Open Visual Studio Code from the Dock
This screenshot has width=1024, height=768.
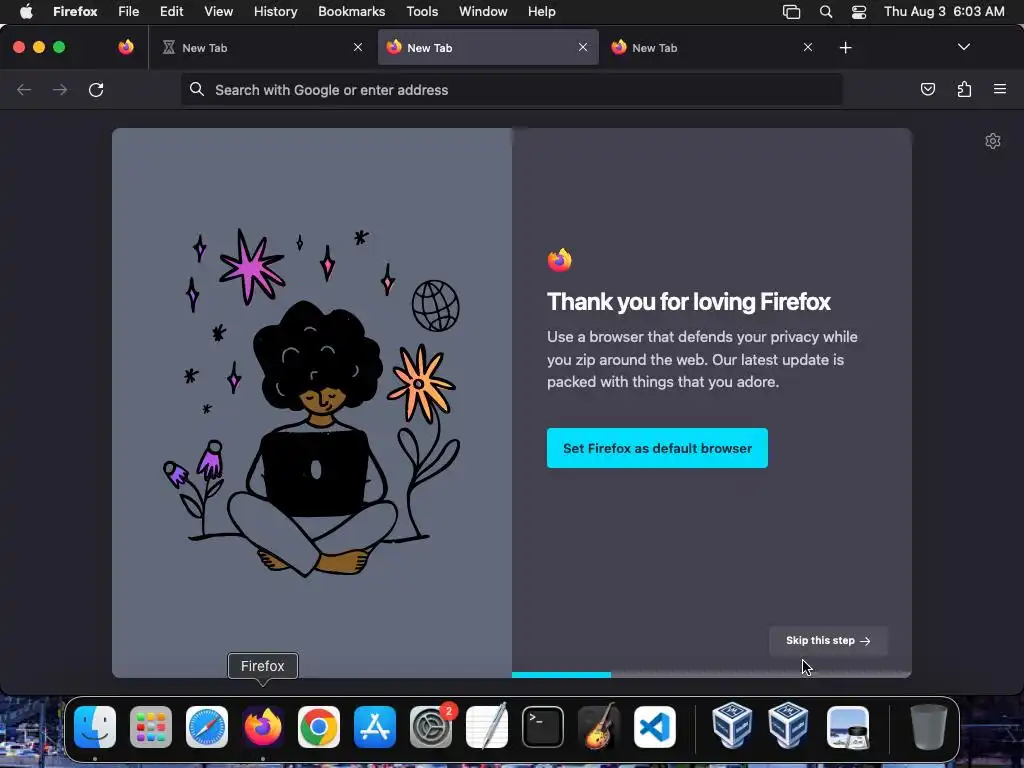pyautogui.click(x=654, y=727)
